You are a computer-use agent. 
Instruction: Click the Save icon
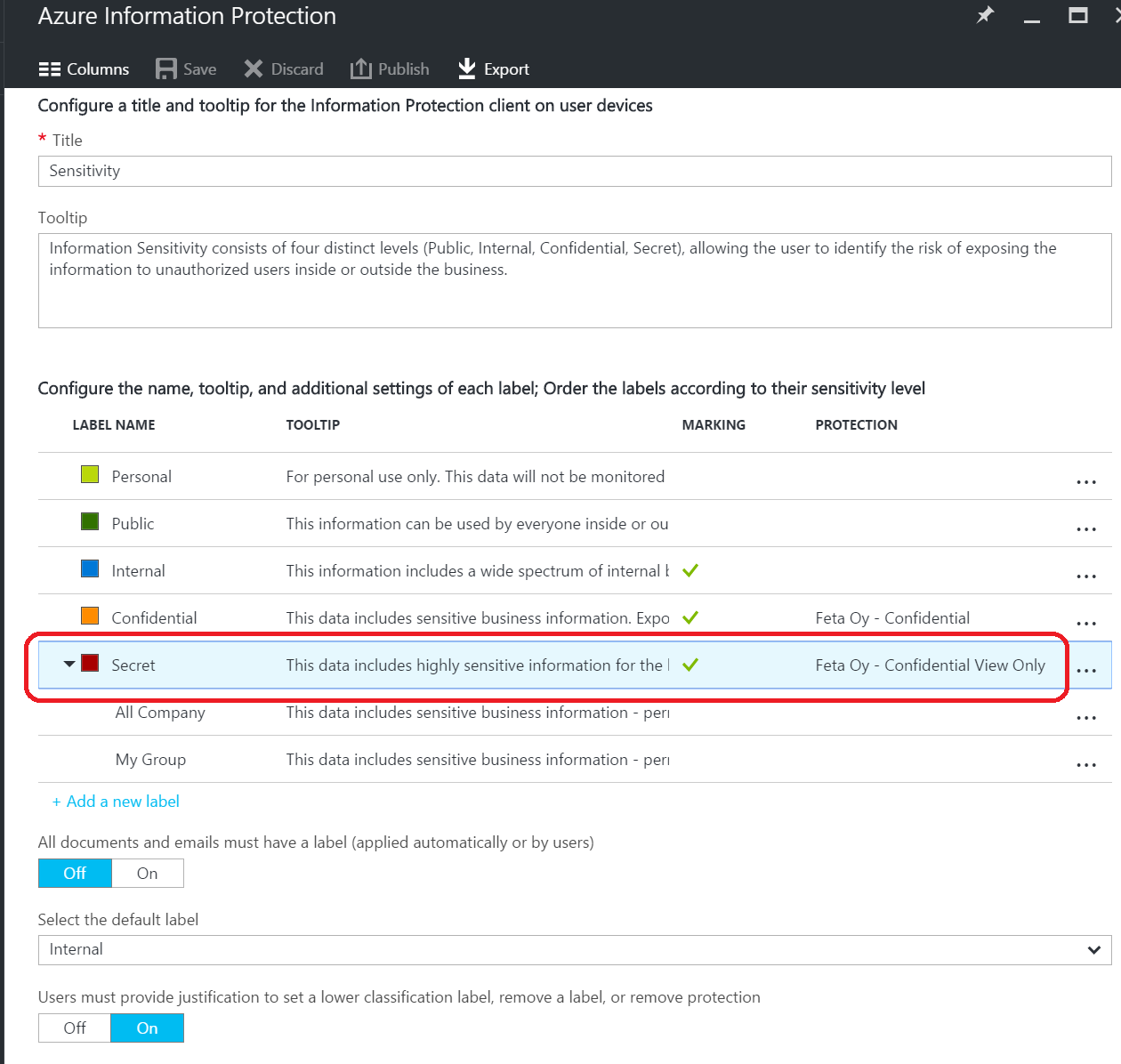[x=166, y=69]
